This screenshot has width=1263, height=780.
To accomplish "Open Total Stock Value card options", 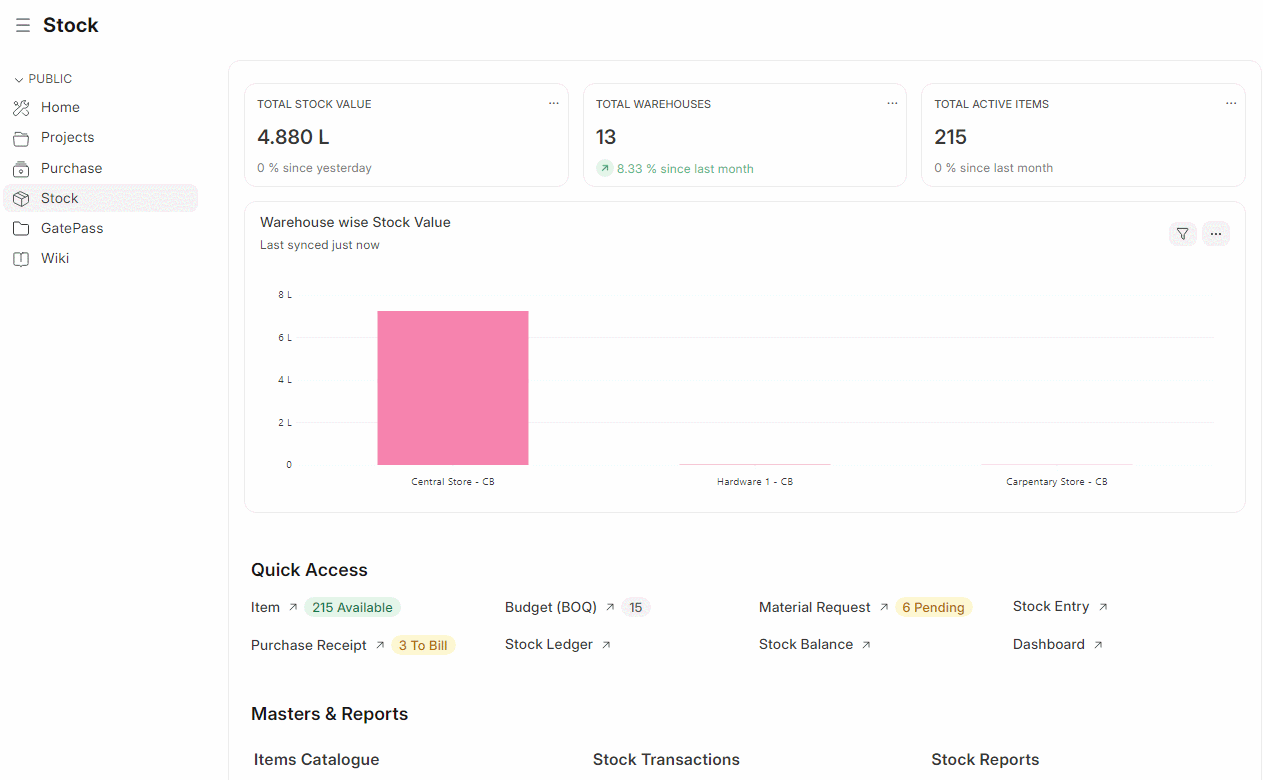I will [x=553, y=104].
